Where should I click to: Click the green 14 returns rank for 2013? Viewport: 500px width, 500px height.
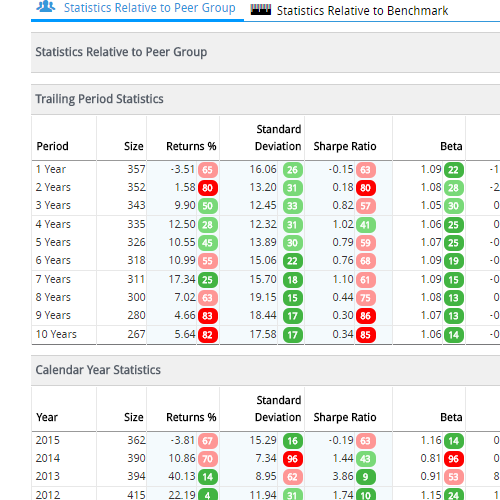208,477
